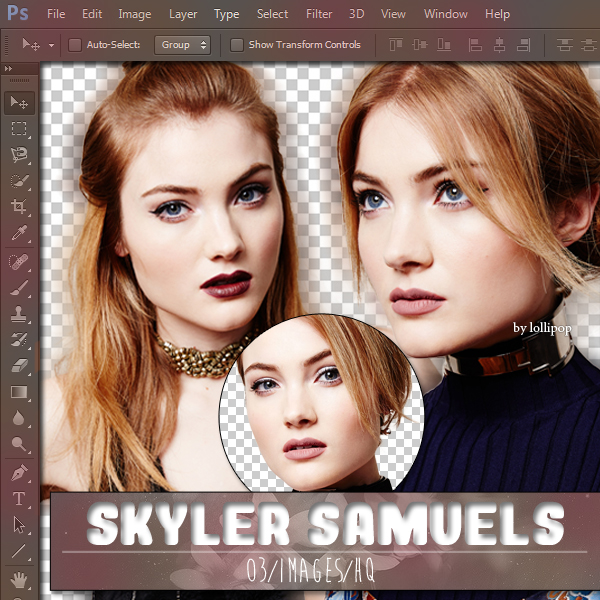Viewport: 600px width, 600px height.
Task: Click Align Horizontal Centers icon
Action: tap(499, 45)
